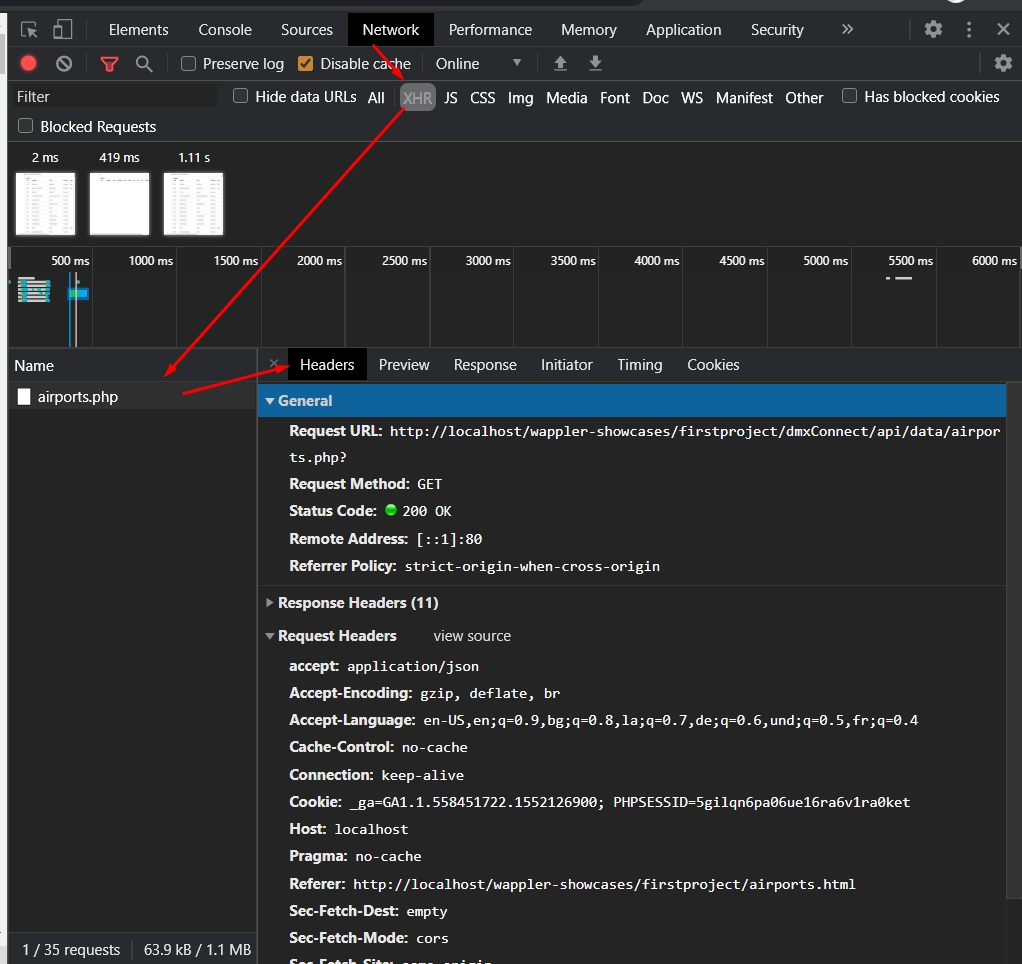Open the Online throttling dropdown
The image size is (1022, 964).
click(478, 64)
